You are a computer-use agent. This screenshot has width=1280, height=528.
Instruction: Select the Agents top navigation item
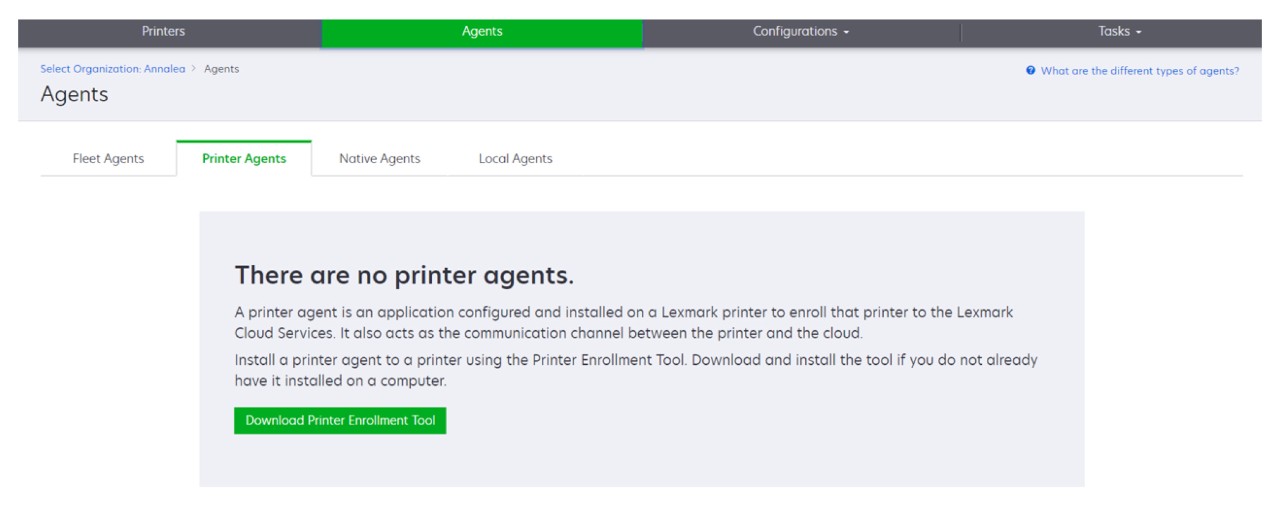[482, 32]
